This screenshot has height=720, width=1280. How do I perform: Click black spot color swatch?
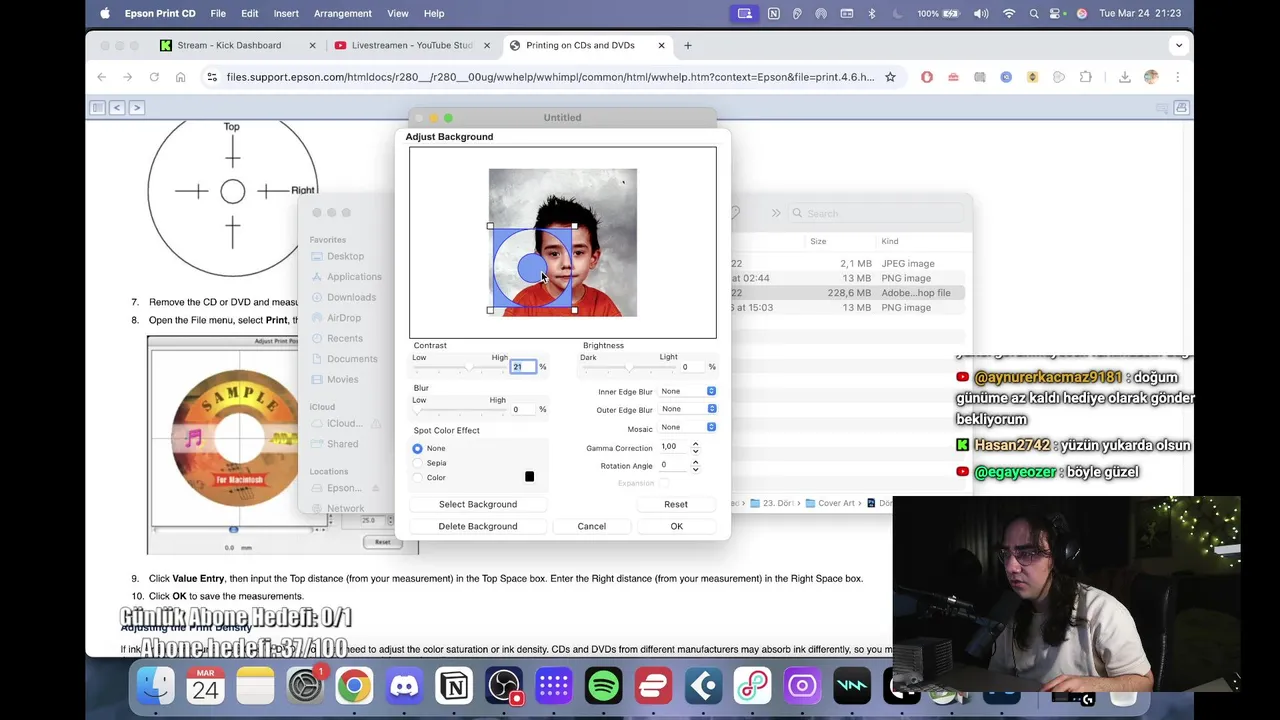pyautogui.click(x=530, y=477)
